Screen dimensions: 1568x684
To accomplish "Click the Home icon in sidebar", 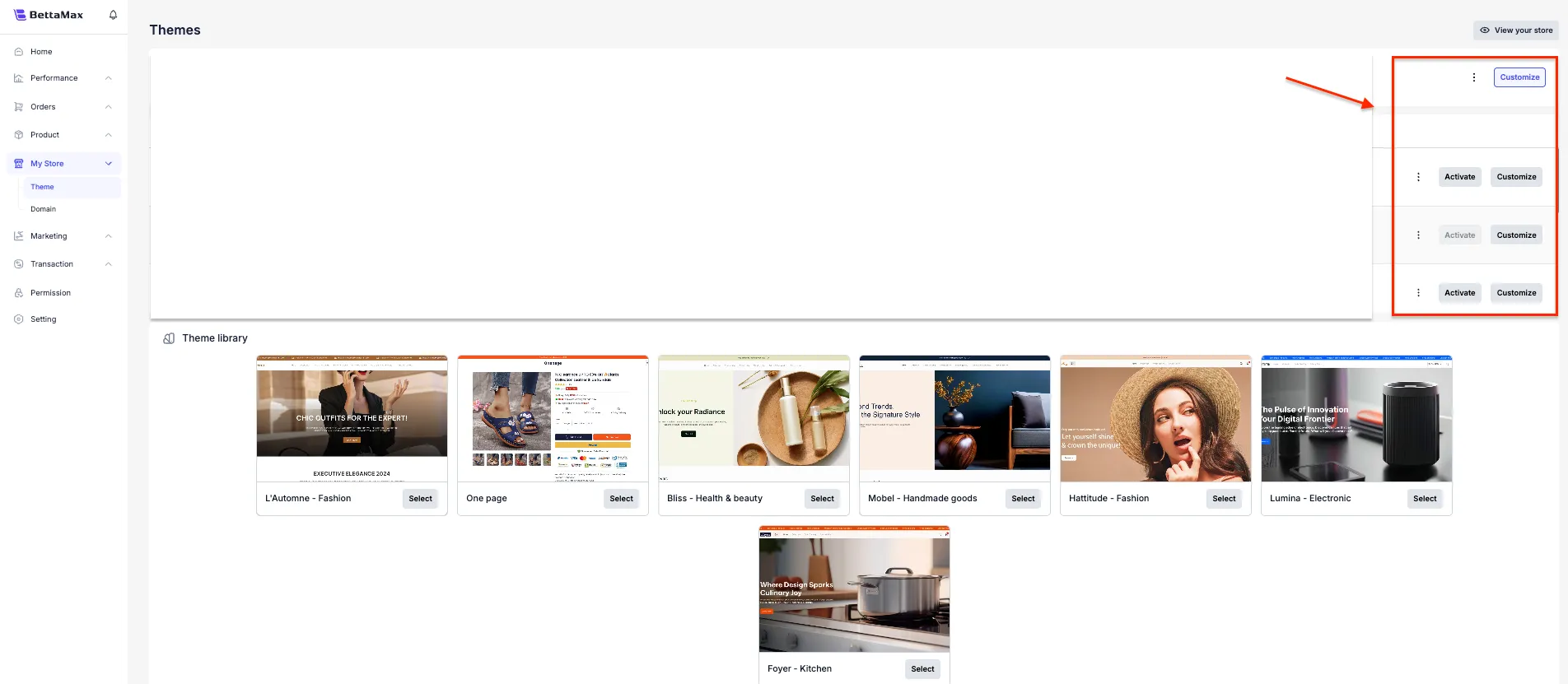I will point(19,52).
